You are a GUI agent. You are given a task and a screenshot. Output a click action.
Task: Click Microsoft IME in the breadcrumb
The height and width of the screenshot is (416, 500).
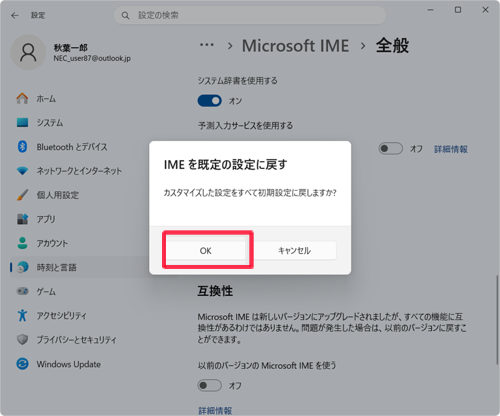pyautogui.click(x=295, y=45)
